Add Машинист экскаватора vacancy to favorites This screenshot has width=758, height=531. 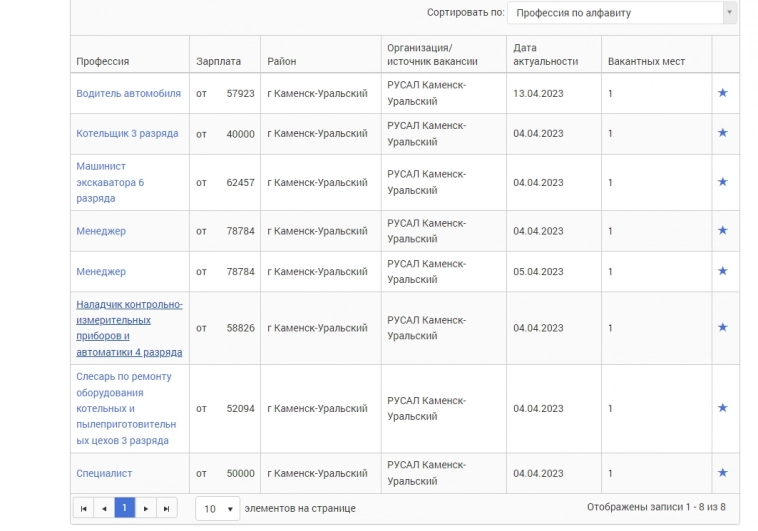click(722, 182)
